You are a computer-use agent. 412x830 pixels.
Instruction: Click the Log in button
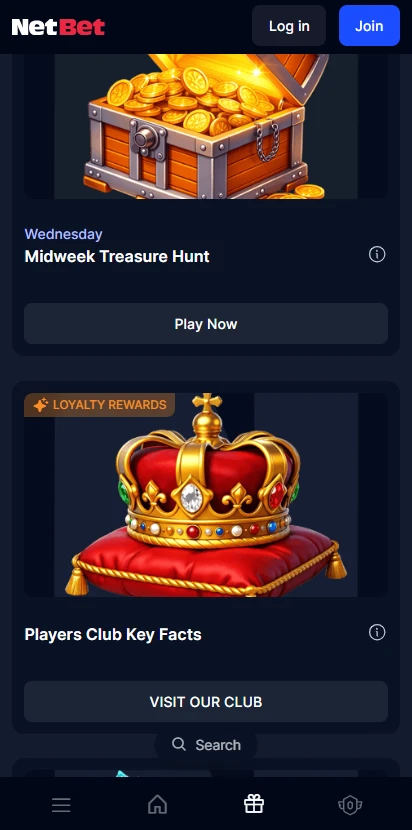click(289, 26)
